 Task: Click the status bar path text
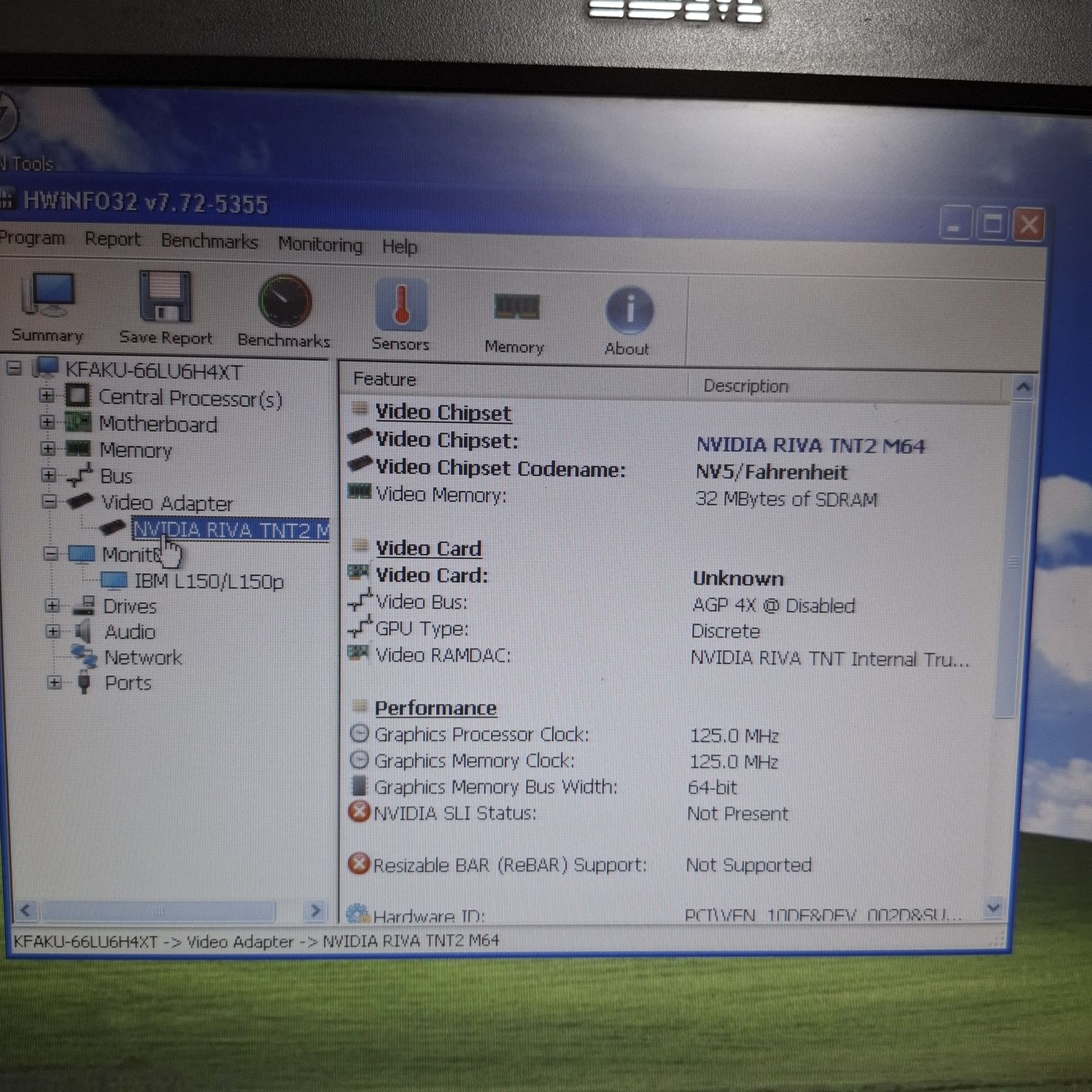tap(256, 941)
